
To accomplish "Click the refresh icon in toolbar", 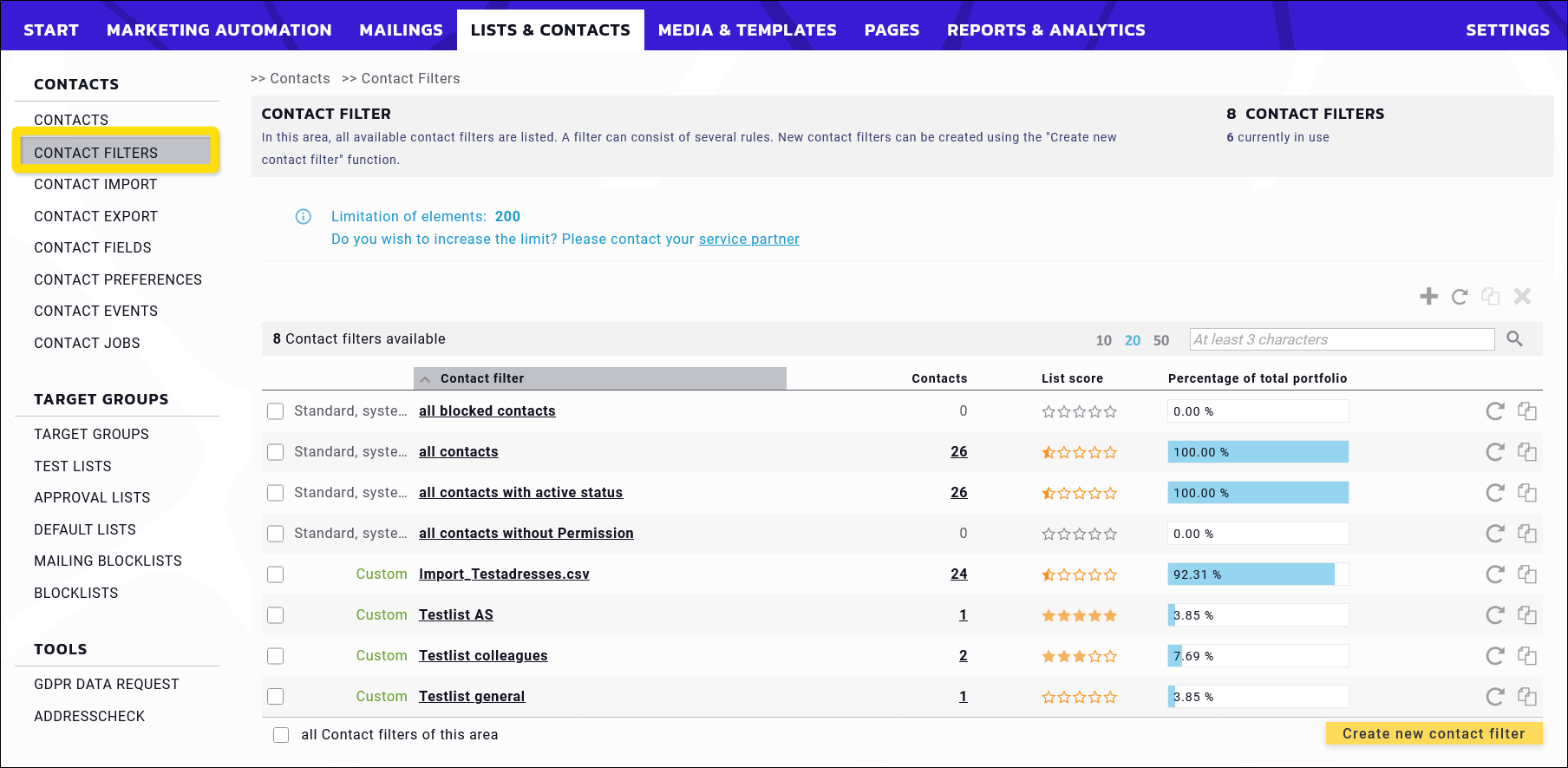I will pos(1460,297).
